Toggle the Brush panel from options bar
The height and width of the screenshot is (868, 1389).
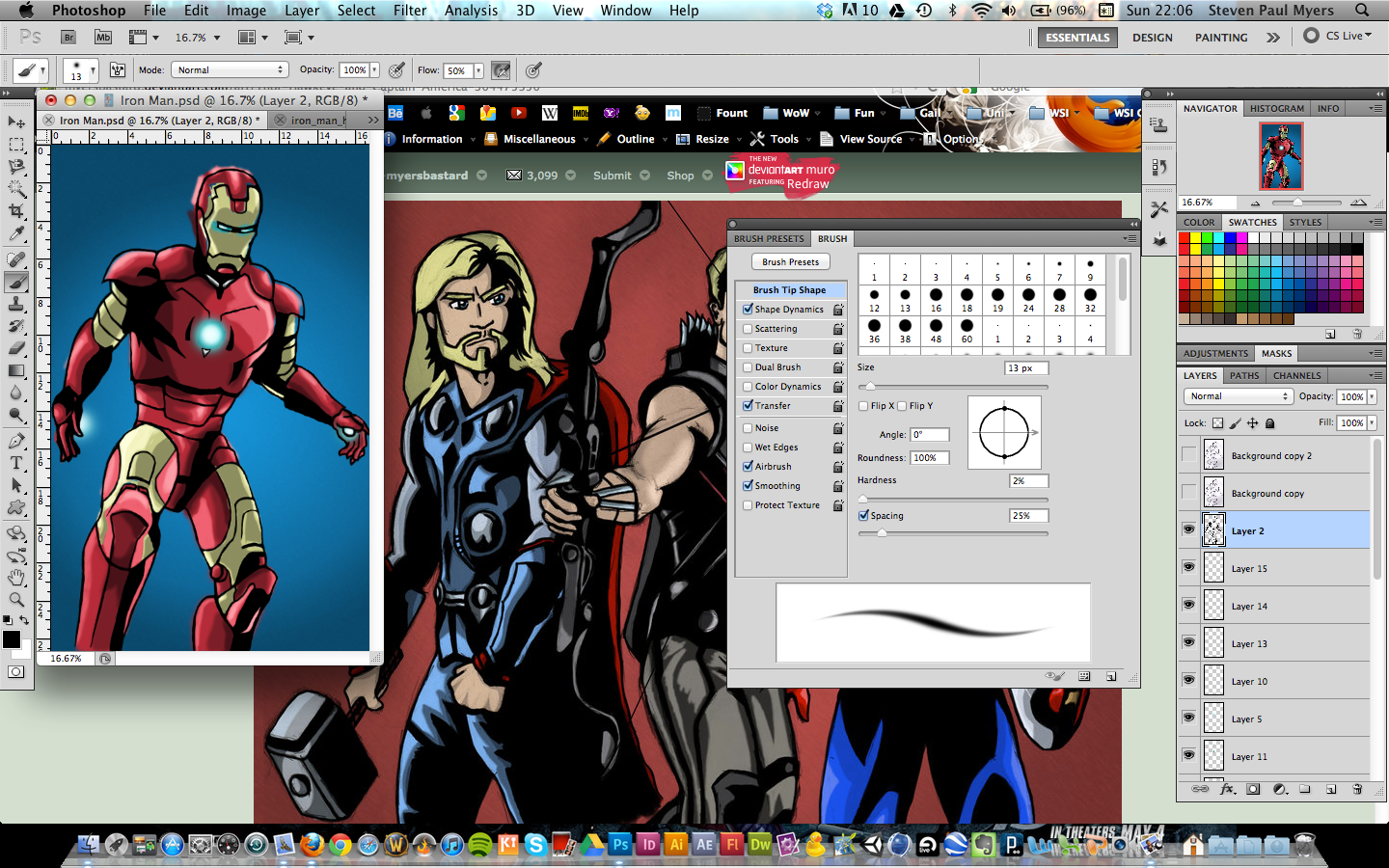[118, 69]
